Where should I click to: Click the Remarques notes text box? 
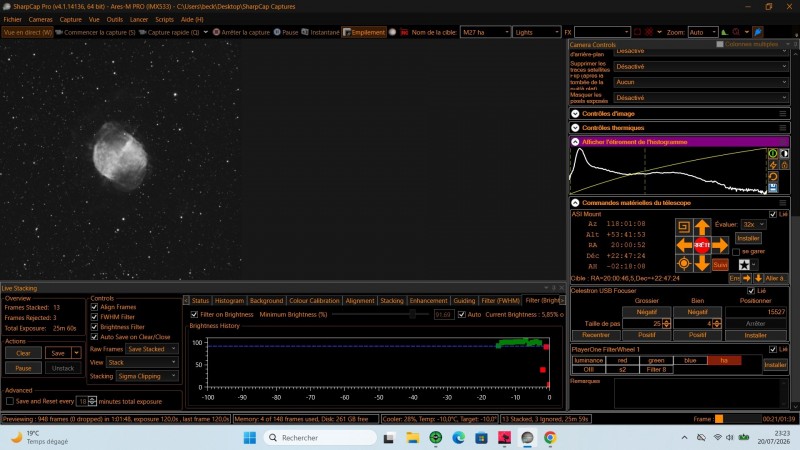pyautogui.click(x=698, y=393)
